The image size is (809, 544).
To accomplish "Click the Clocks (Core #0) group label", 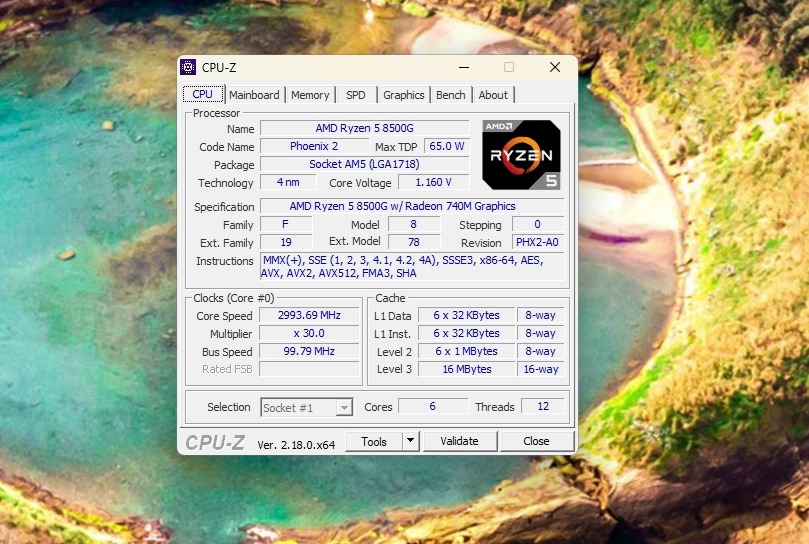I will [234, 298].
